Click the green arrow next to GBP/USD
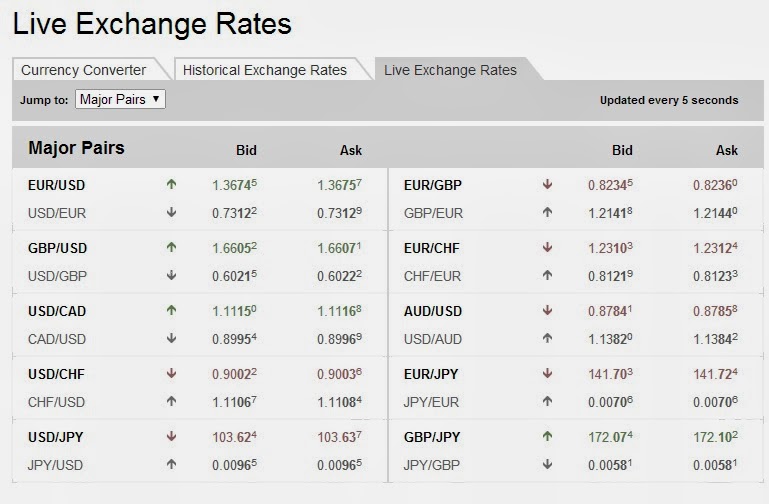This screenshot has height=504, width=769. coord(171,247)
